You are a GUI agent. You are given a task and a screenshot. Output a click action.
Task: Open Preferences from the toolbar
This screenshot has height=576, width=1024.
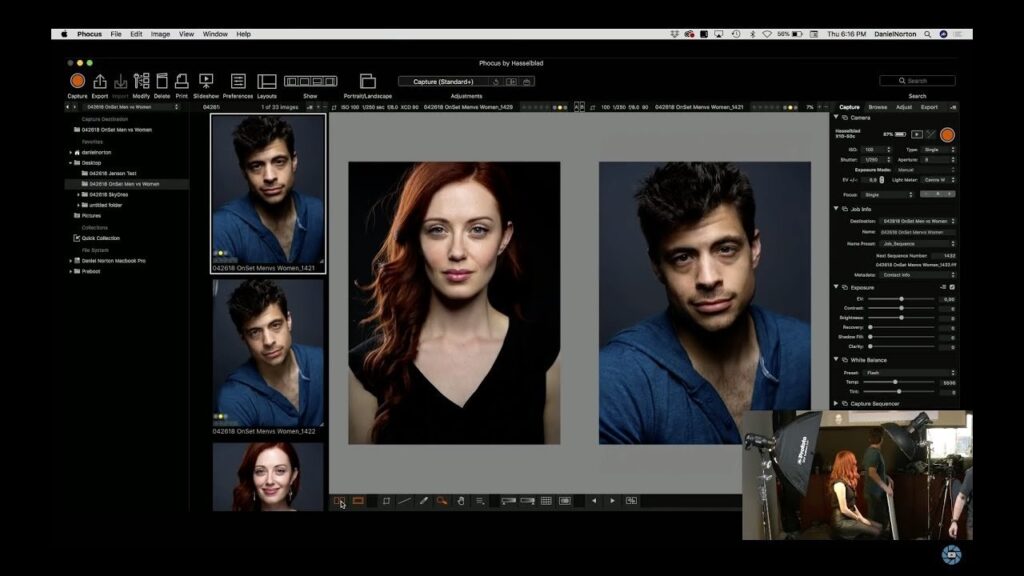238,80
